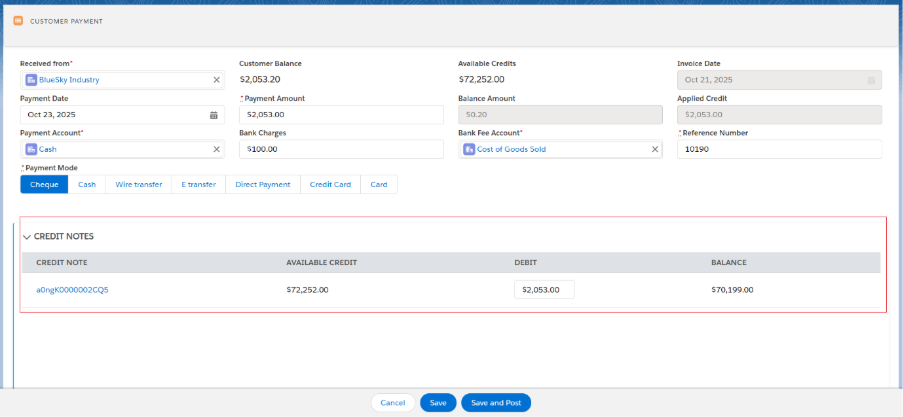Viewport: 903px width, 417px height.
Task: Click the Save and Post button
Action: pos(496,402)
